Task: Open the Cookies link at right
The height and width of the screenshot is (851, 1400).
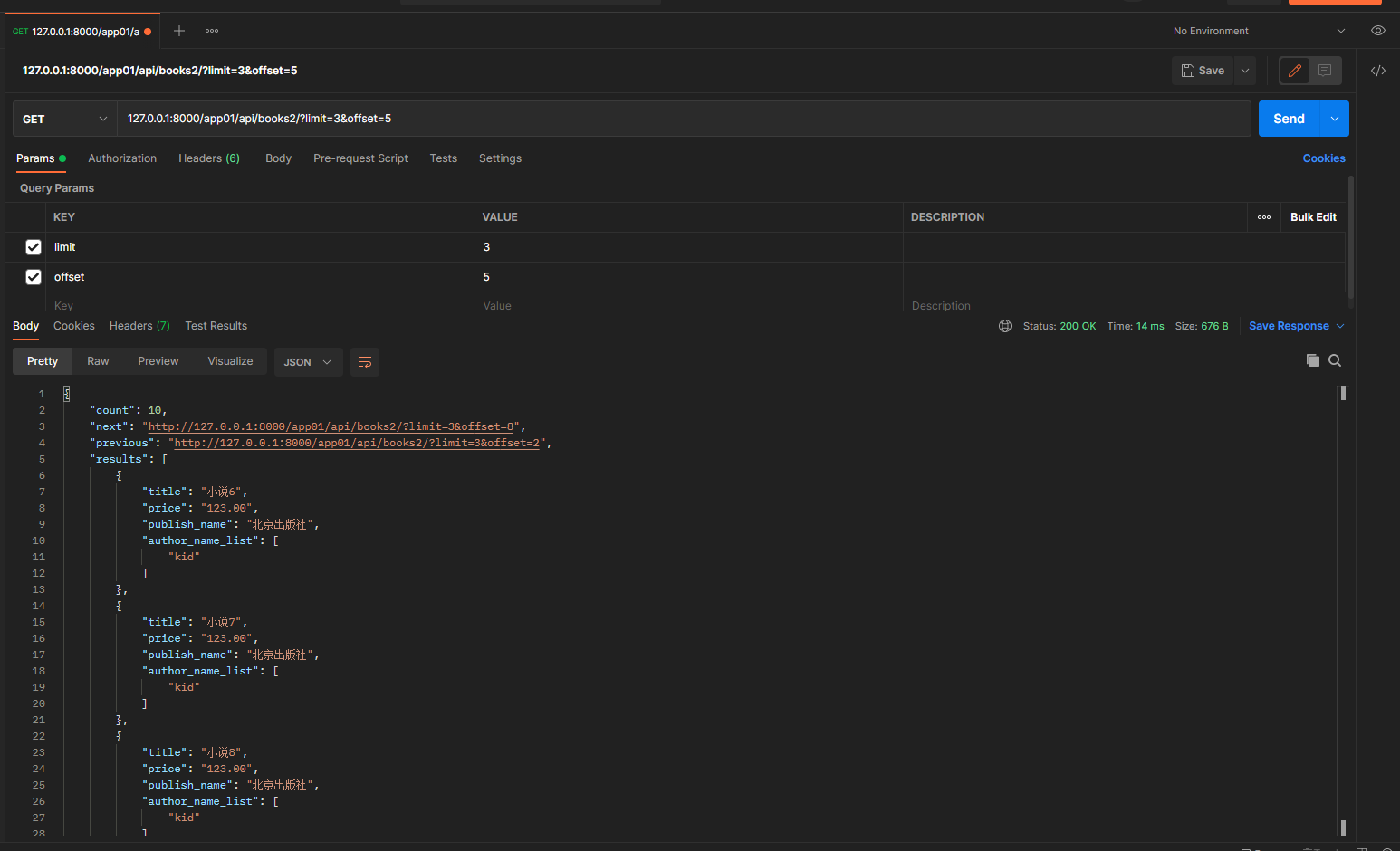Action: 1324,158
